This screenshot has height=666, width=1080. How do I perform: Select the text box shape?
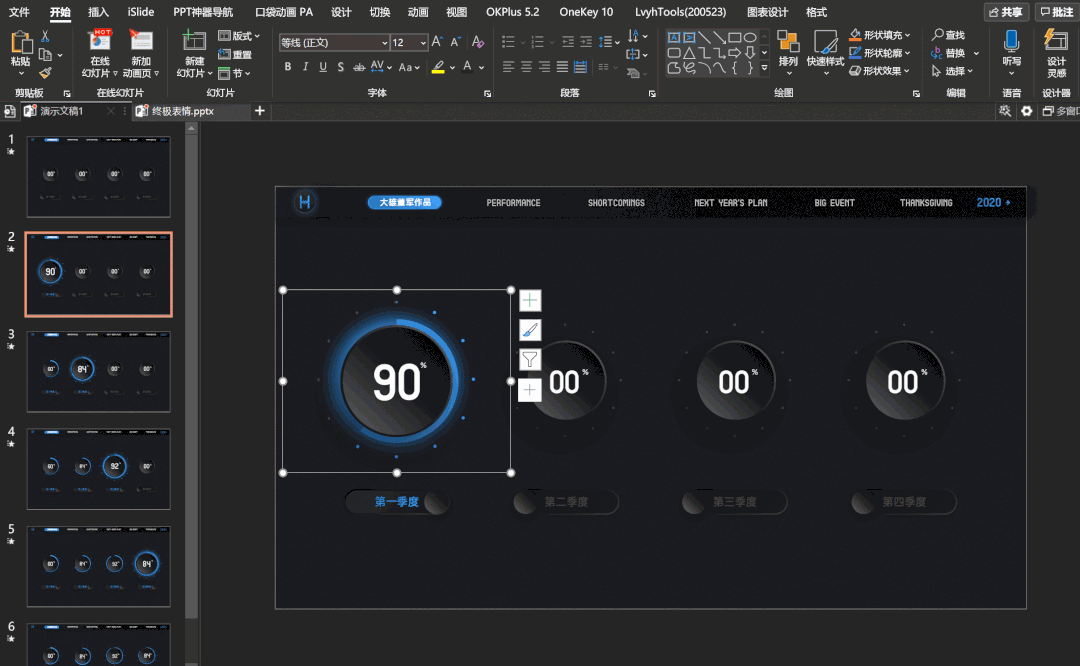pyautogui.click(x=674, y=37)
